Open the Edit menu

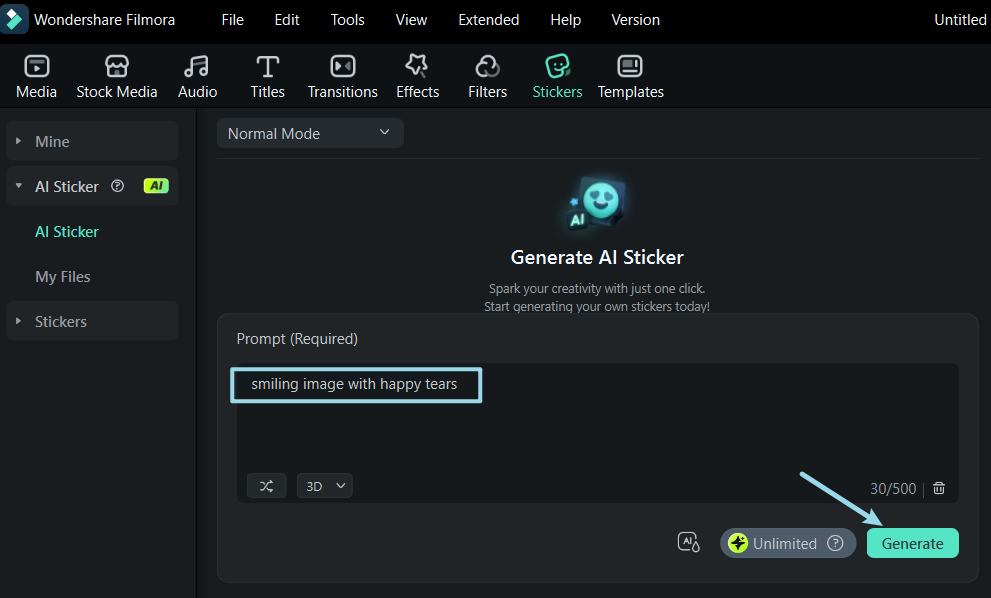click(x=287, y=20)
